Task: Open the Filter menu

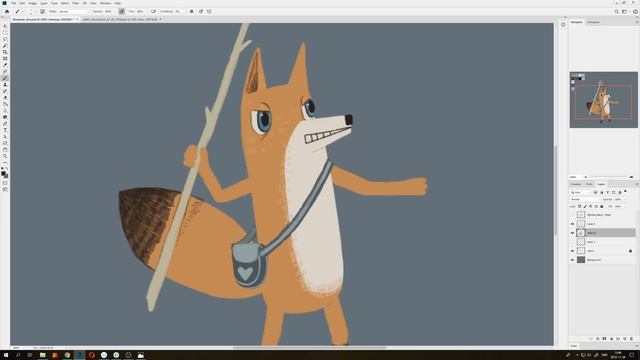Action: click(76, 3)
